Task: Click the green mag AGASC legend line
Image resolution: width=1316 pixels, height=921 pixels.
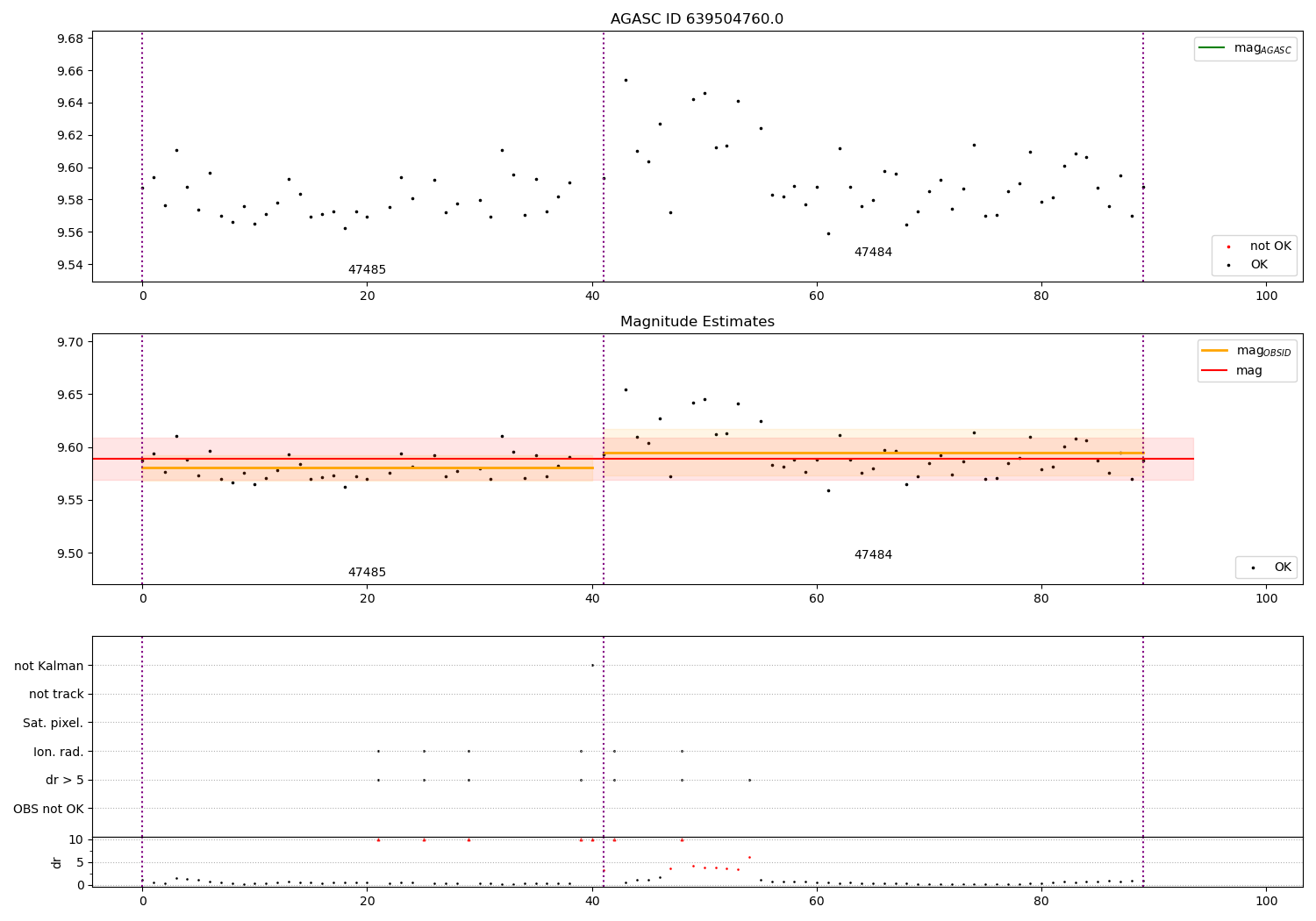Action: click(x=1212, y=48)
